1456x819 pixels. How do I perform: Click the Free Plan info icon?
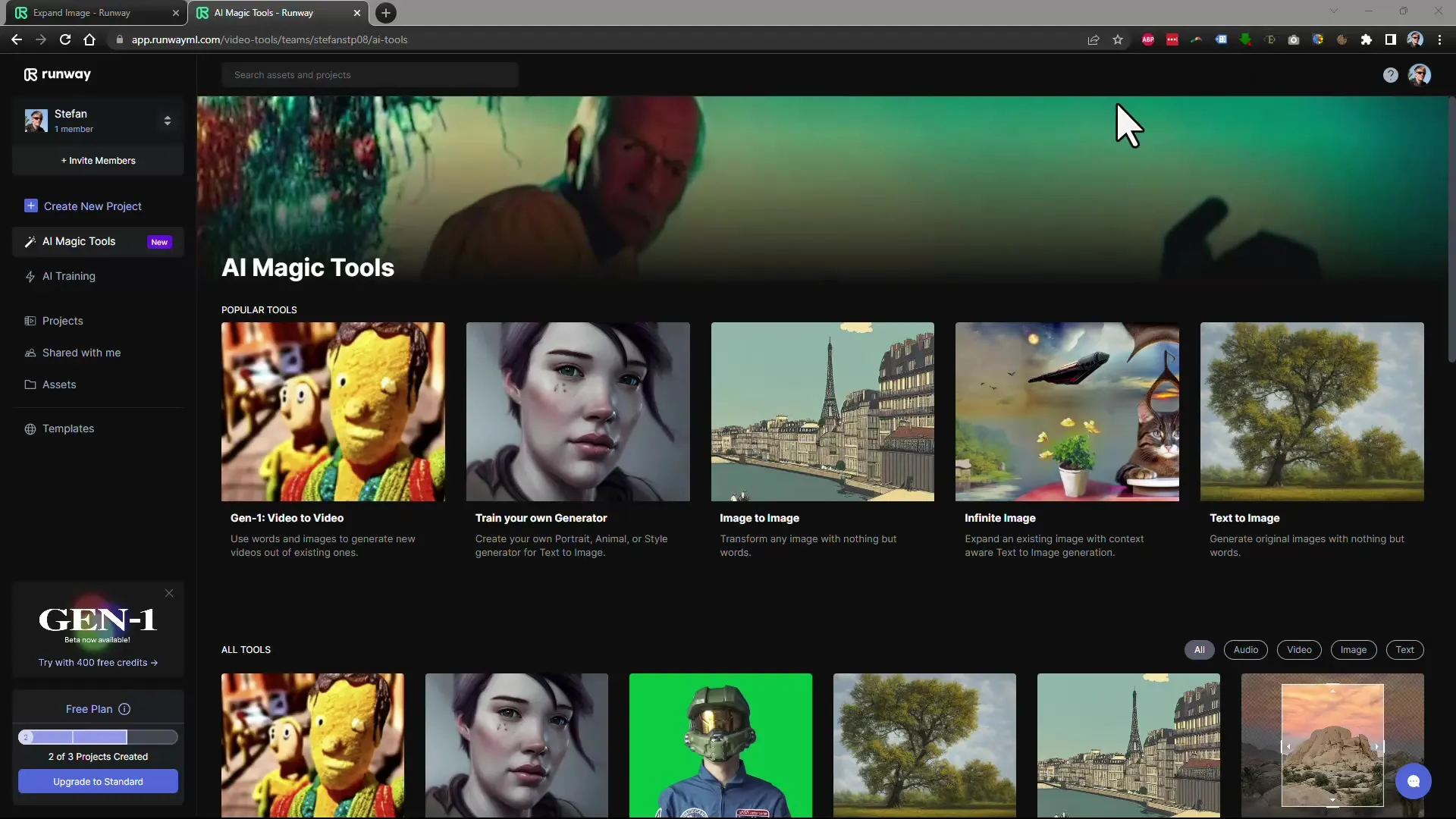coord(124,709)
